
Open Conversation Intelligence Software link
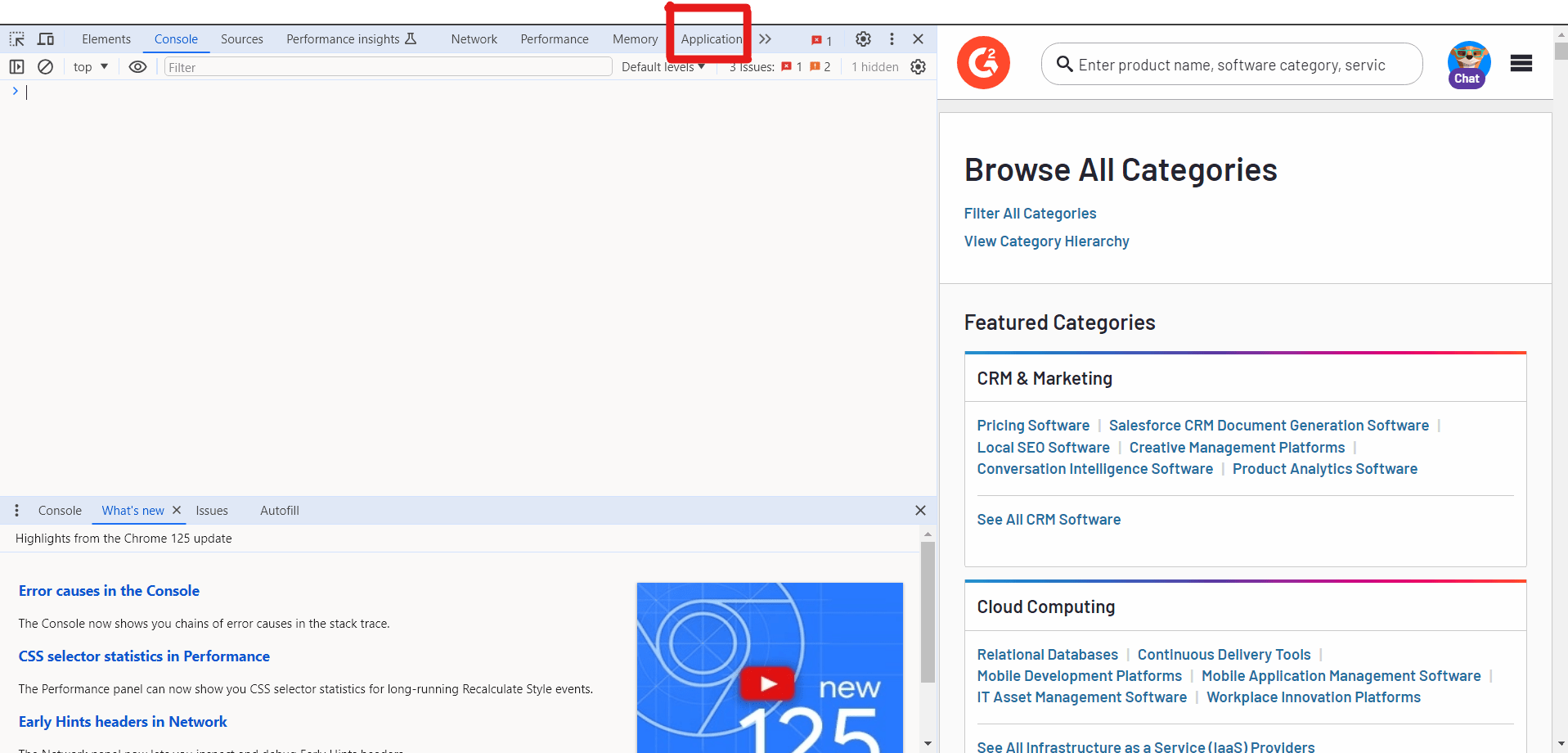pyautogui.click(x=1095, y=469)
